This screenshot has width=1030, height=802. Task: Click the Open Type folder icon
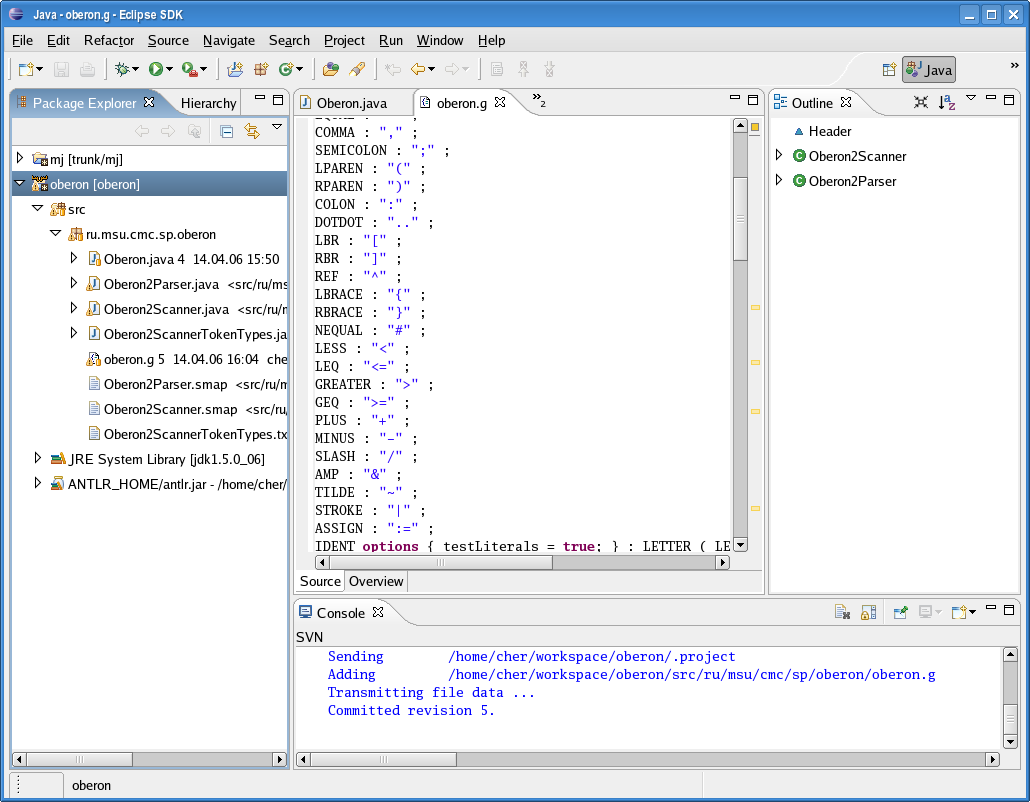click(x=331, y=69)
